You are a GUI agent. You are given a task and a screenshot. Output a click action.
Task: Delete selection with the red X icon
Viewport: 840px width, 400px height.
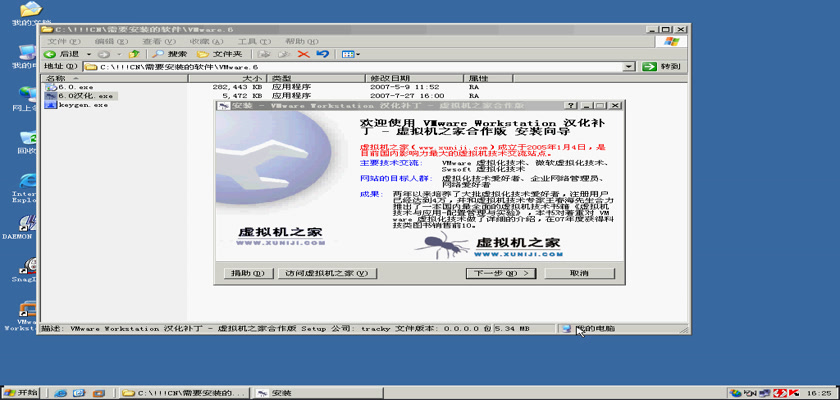tap(304, 54)
